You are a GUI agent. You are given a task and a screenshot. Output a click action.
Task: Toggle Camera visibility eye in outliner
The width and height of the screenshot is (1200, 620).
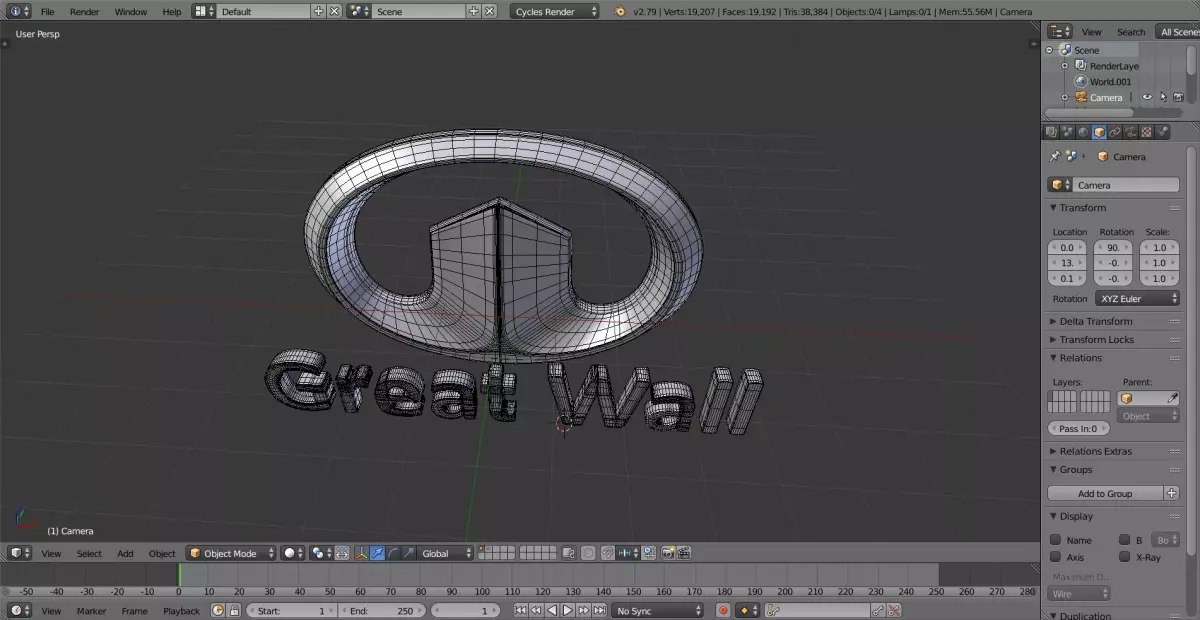pos(1147,97)
